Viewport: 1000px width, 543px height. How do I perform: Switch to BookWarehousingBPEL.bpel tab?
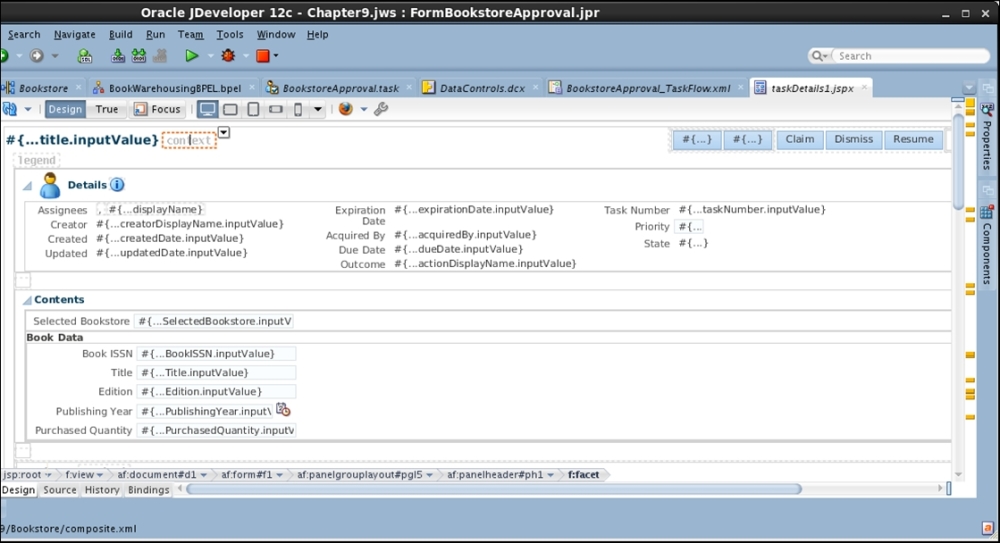pyautogui.click(x=174, y=88)
